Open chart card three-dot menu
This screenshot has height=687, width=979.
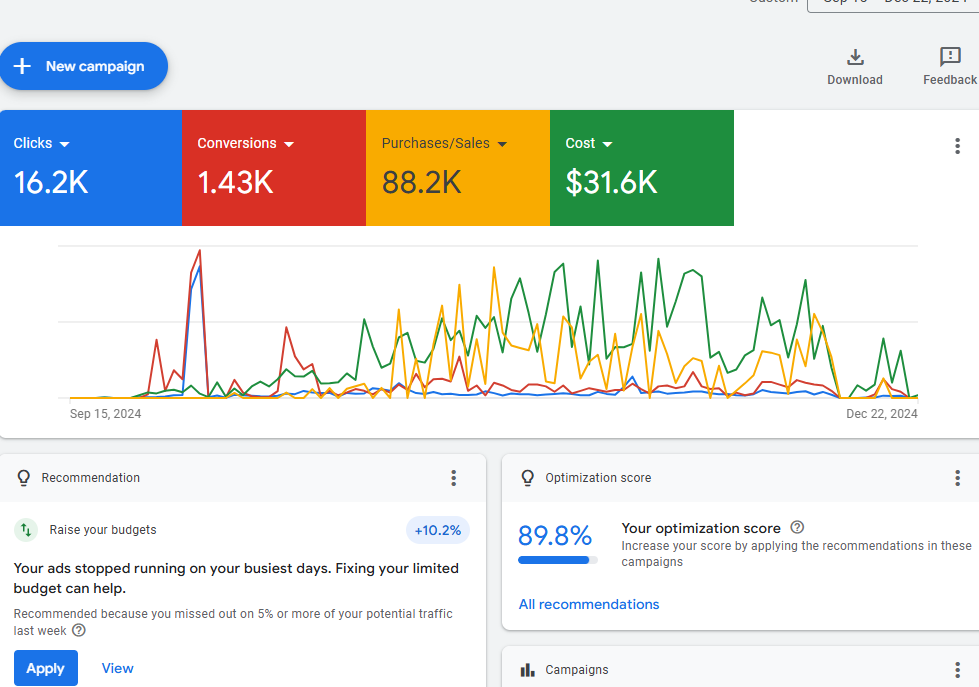coord(957,146)
